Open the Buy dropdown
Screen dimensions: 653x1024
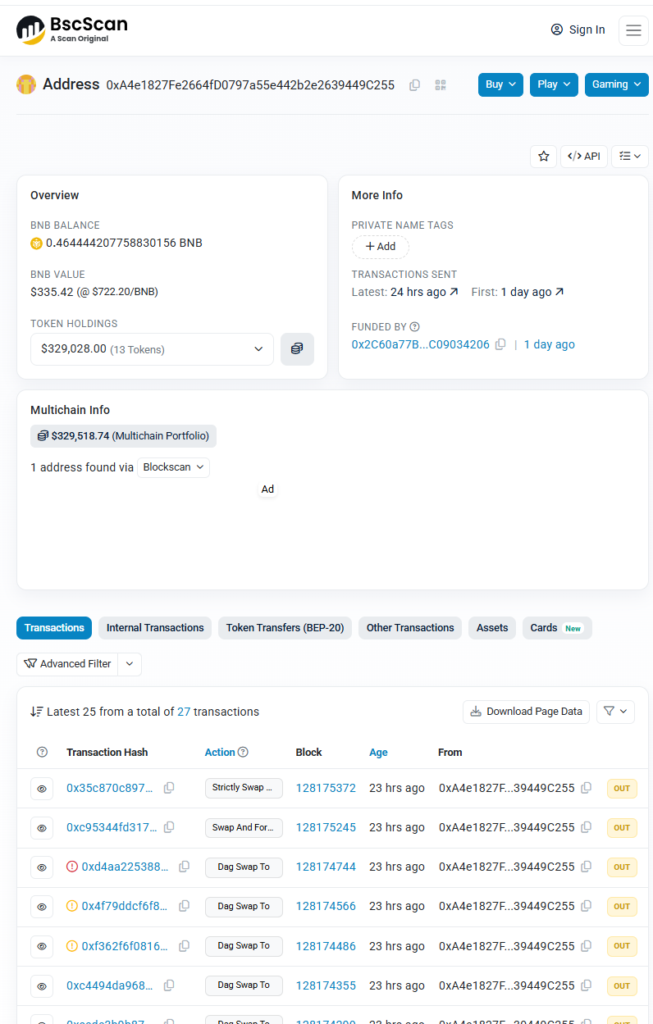click(501, 84)
